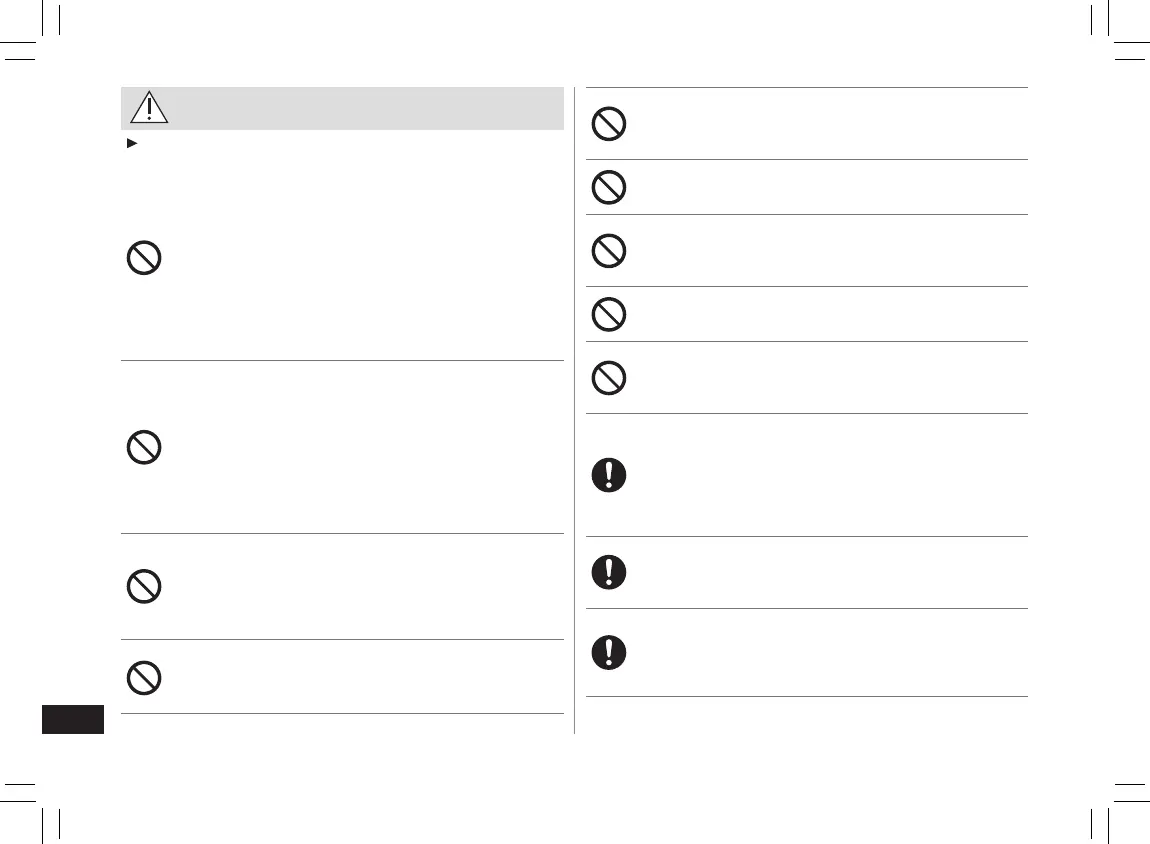Click the warning triangle icon in the gray header
The image size is (1150, 844).
[148, 108]
